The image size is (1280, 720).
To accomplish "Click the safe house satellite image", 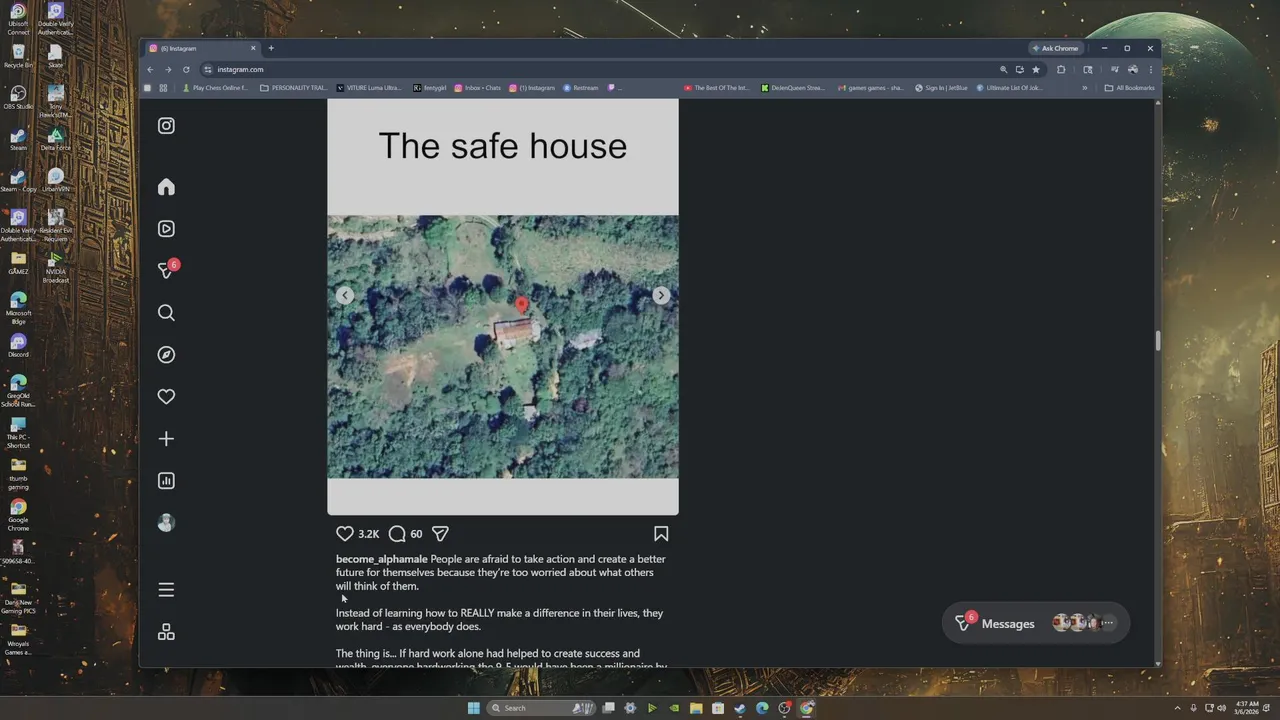I will pos(503,347).
